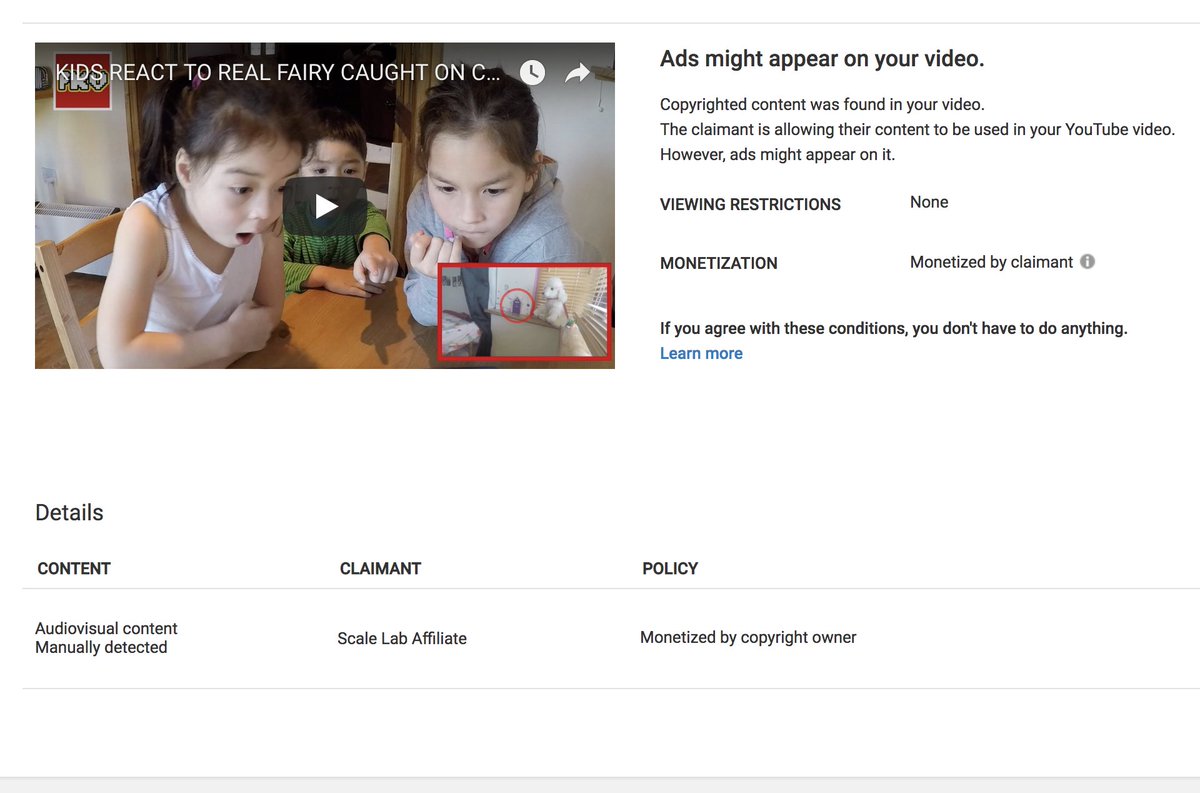Click the Share arrow icon on video
The image size is (1200, 793).
(578, 72)
